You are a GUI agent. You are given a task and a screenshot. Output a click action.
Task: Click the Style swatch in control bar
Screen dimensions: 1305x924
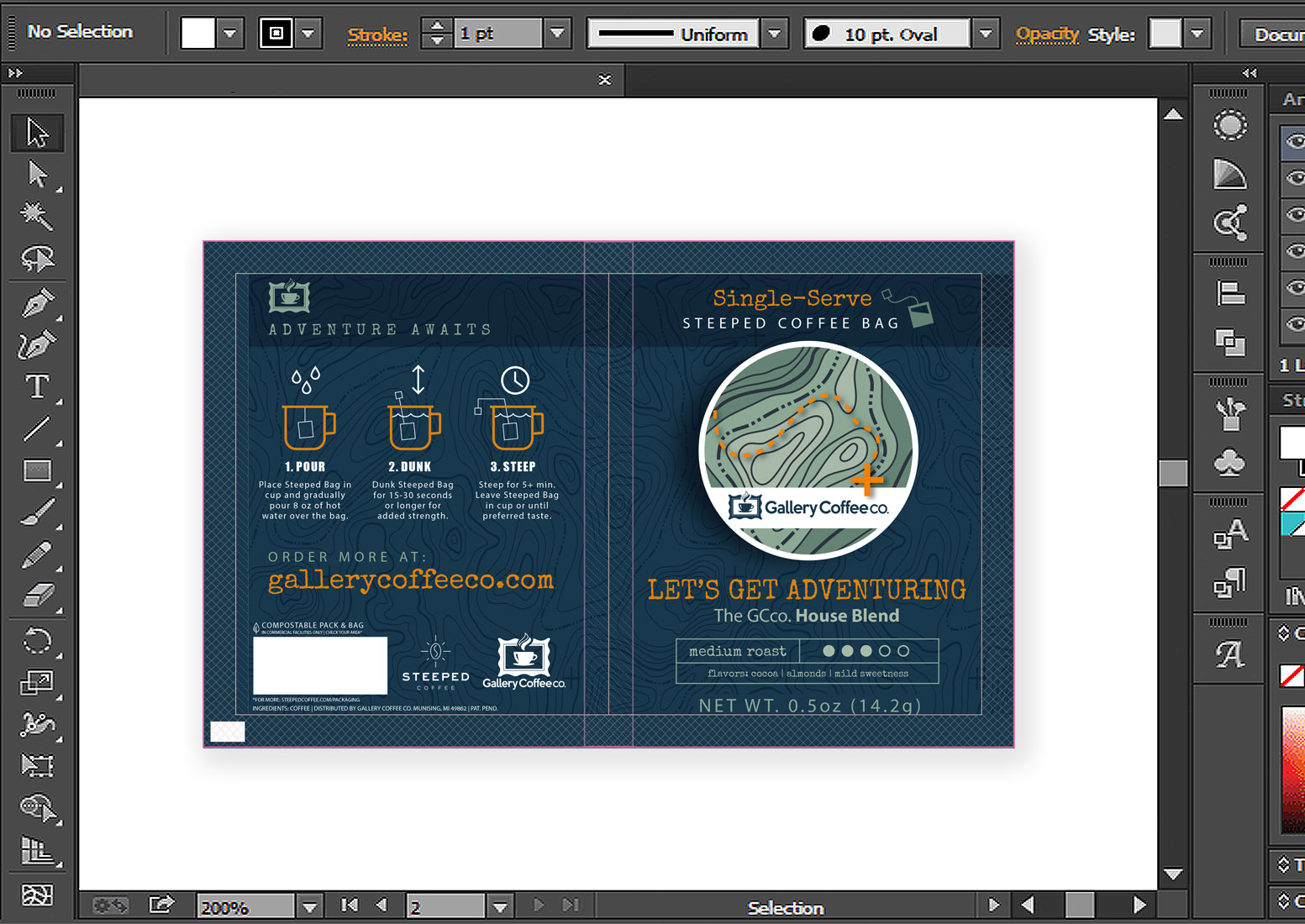1166,34
